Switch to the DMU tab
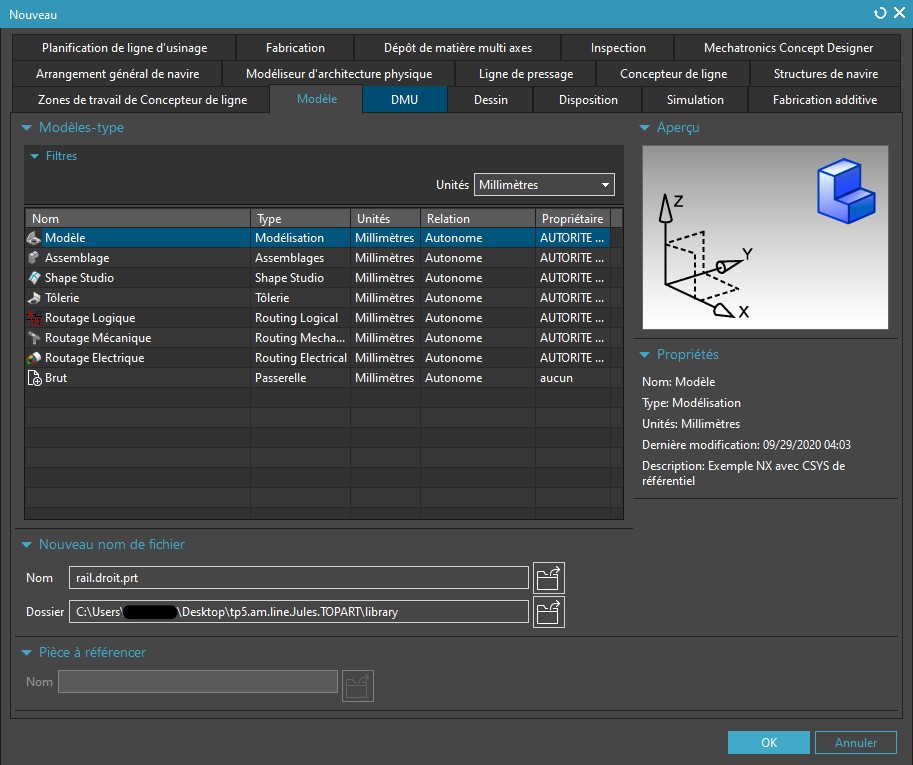The width and height of the screenshot is (913, 765). coord(405,100)
